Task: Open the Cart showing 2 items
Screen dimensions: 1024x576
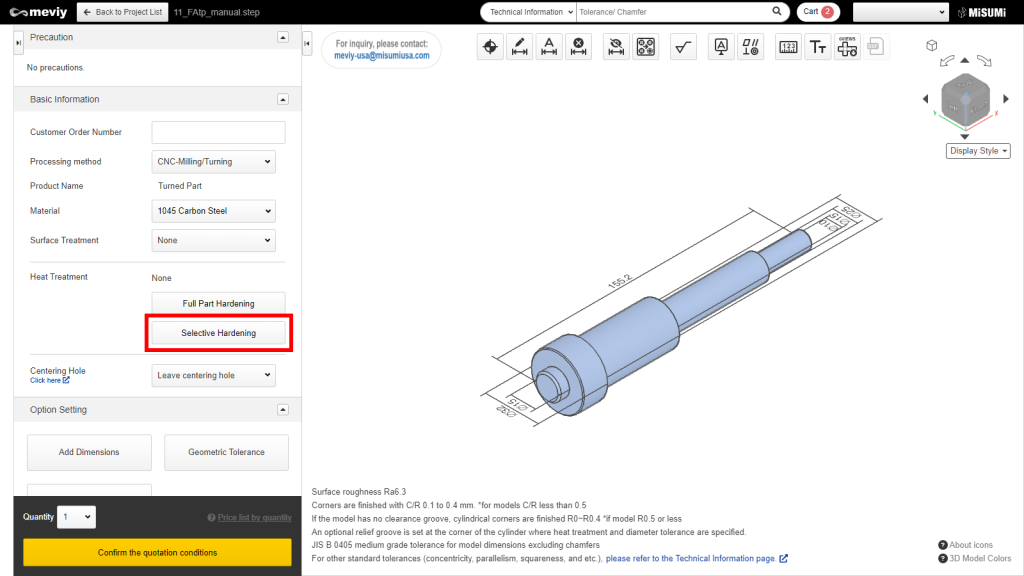Action: pyautogui.click(x=818, y=12)
